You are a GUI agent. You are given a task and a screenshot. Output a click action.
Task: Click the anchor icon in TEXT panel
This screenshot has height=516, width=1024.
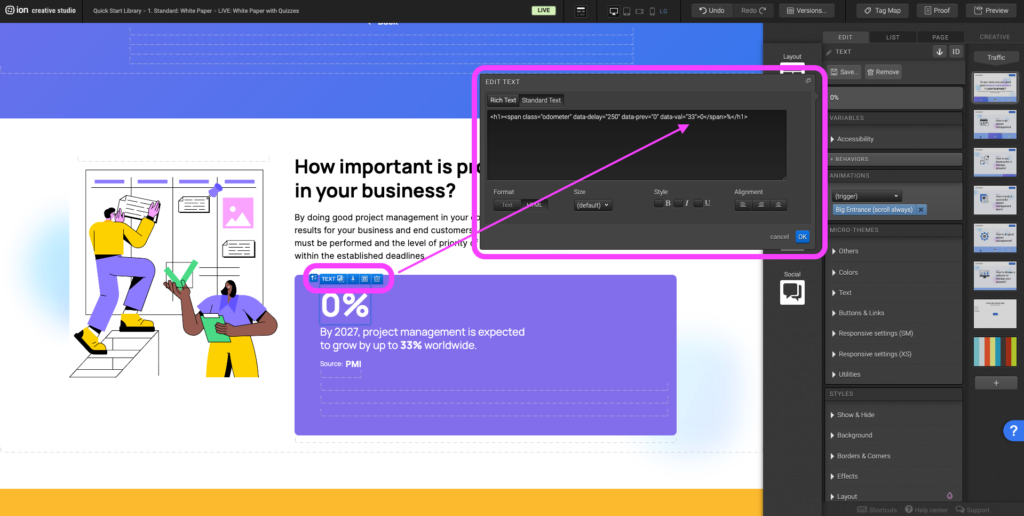point(939,51)
